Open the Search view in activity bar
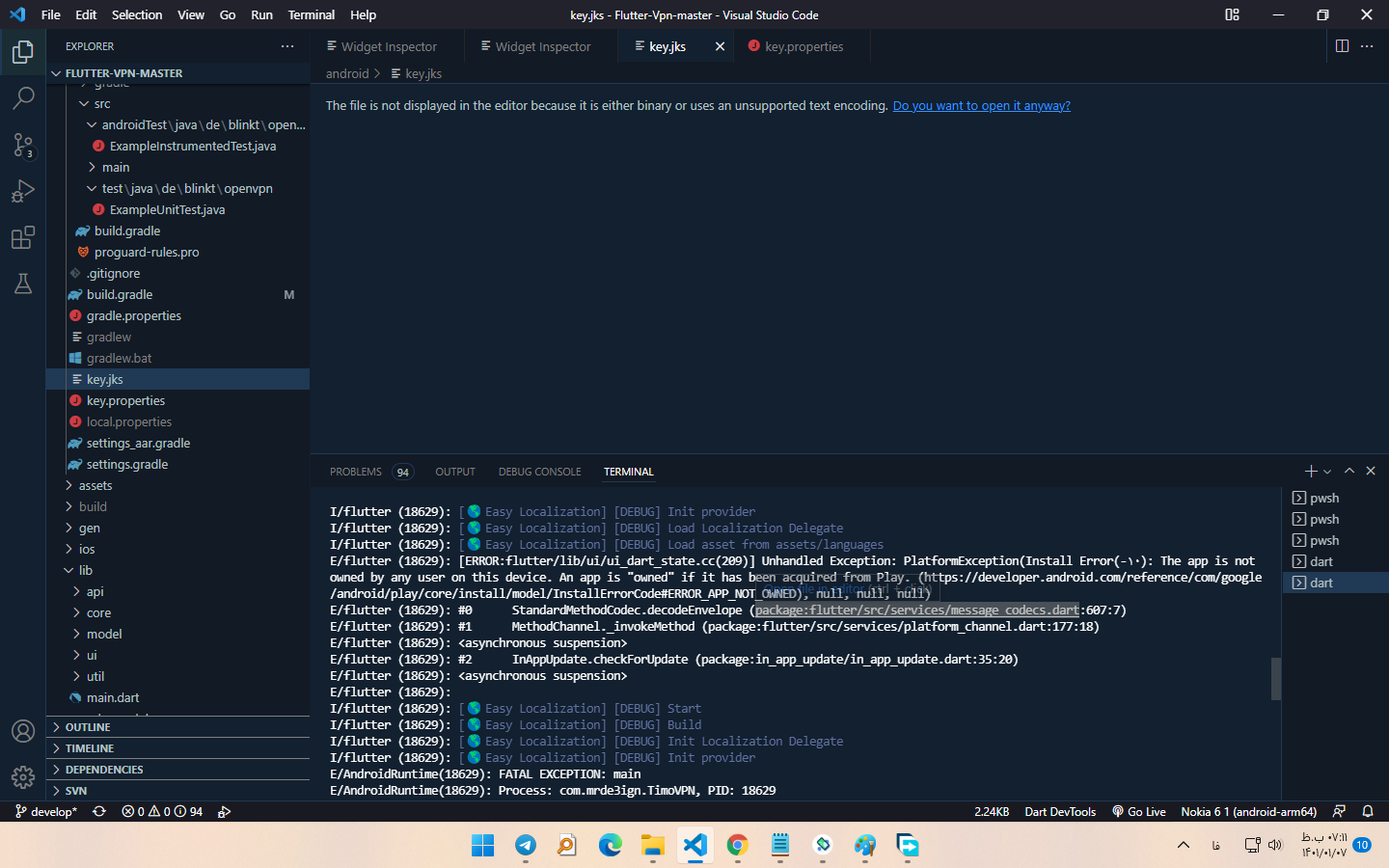Viewport: 1389px width, 868px height. click(x=23, y=97)
